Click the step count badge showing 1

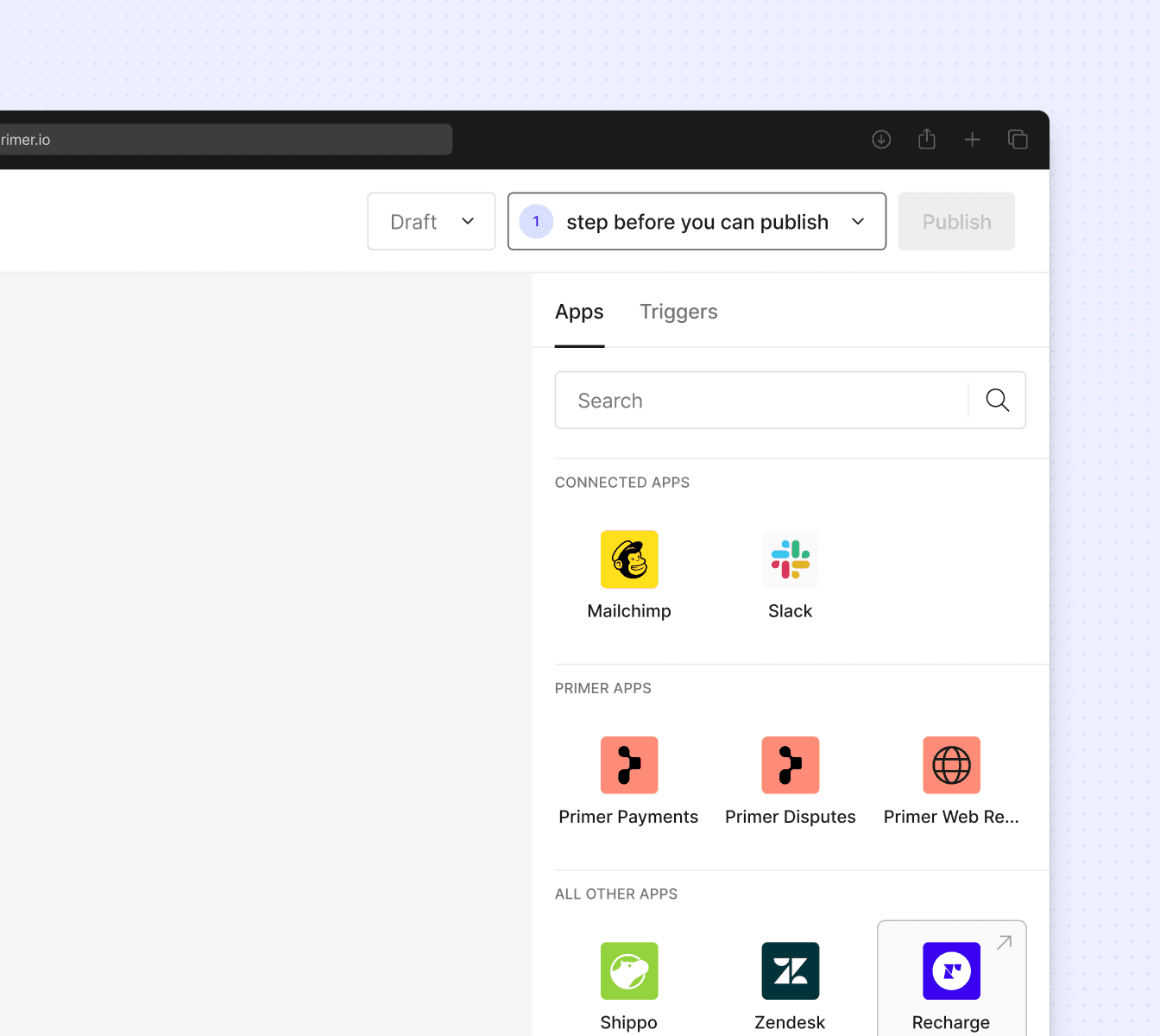536,222
